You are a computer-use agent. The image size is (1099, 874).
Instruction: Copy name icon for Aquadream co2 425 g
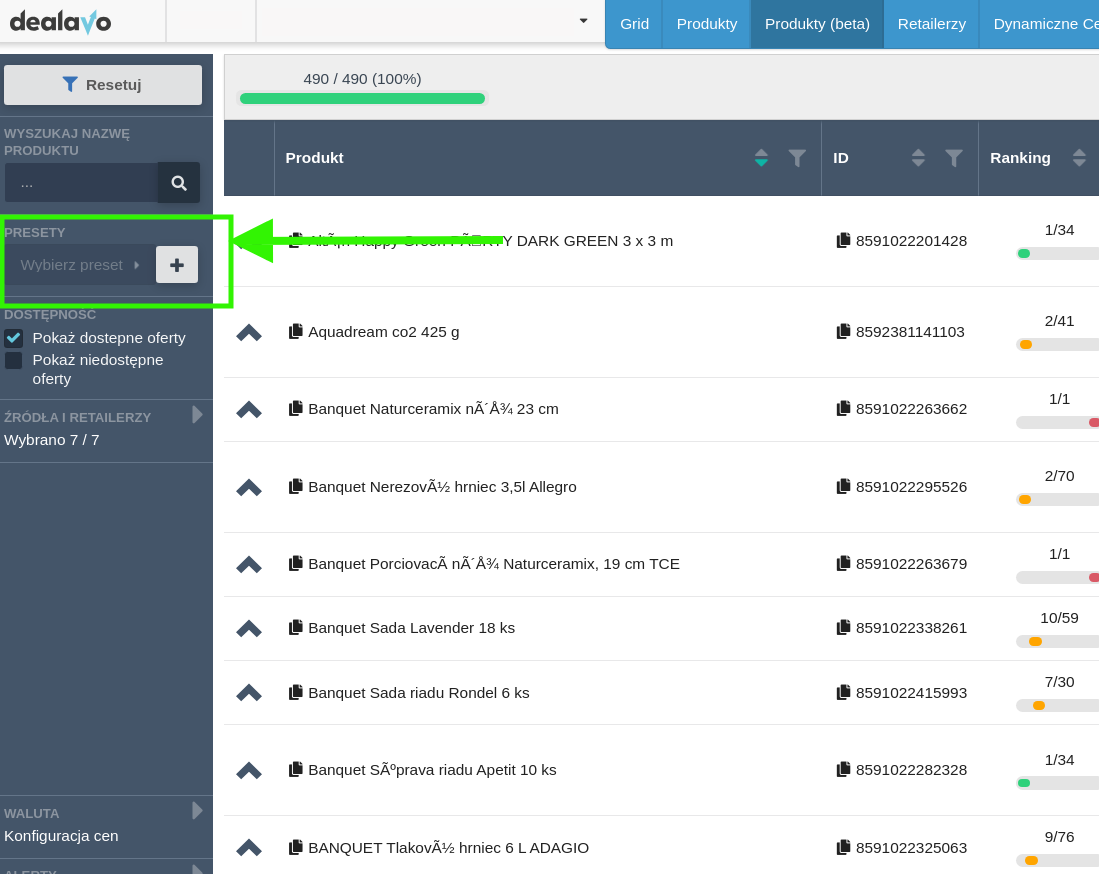point(296,332)
